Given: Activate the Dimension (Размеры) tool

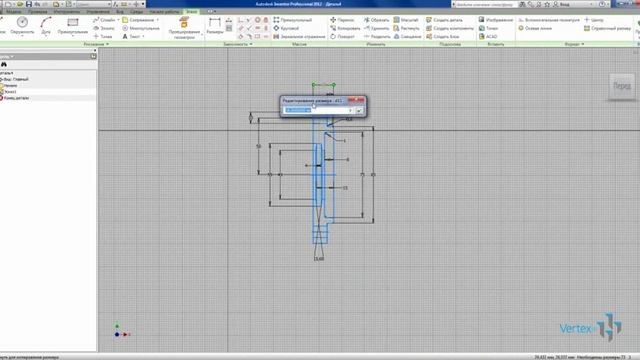Looking at the screenshot, I should (x=214, y=25).
